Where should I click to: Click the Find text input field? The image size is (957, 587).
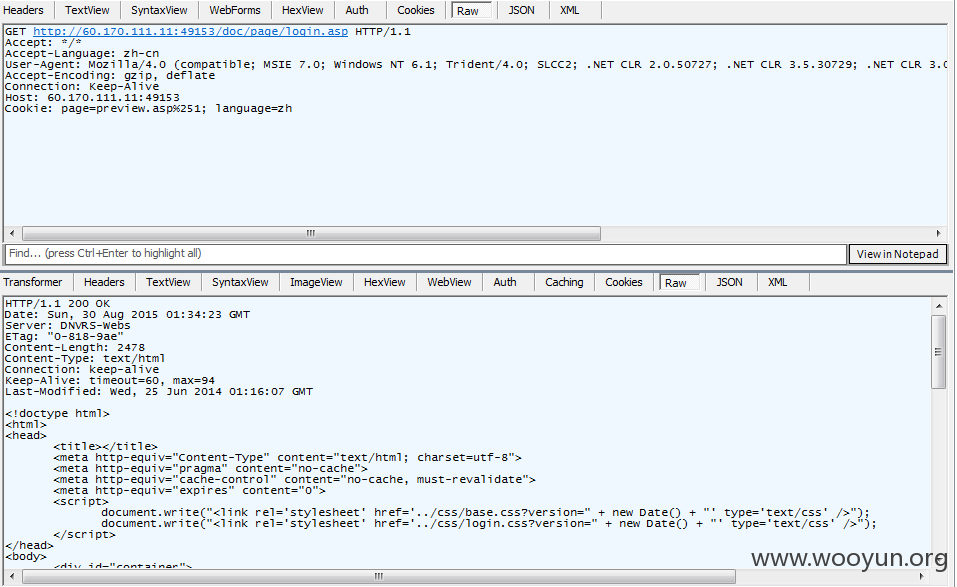click(425, 253)
